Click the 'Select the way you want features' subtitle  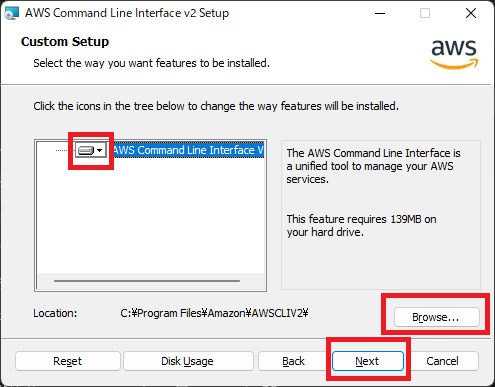(x=151, y=63)
